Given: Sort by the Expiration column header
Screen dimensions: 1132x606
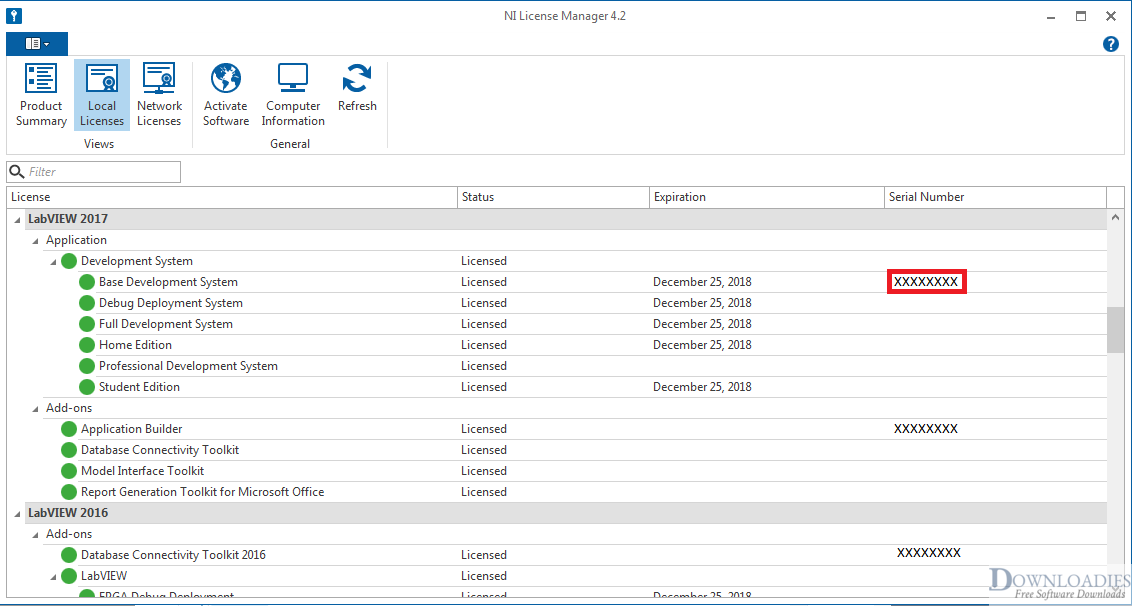Looking at the screenshot, I should click(x=767, y=197).
